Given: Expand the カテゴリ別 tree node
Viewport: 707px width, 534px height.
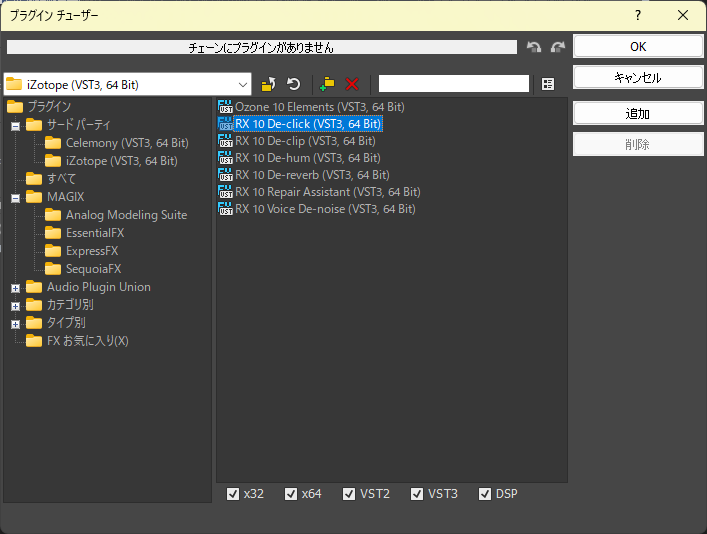Looking at the screenshot, I should coord(15,306).
